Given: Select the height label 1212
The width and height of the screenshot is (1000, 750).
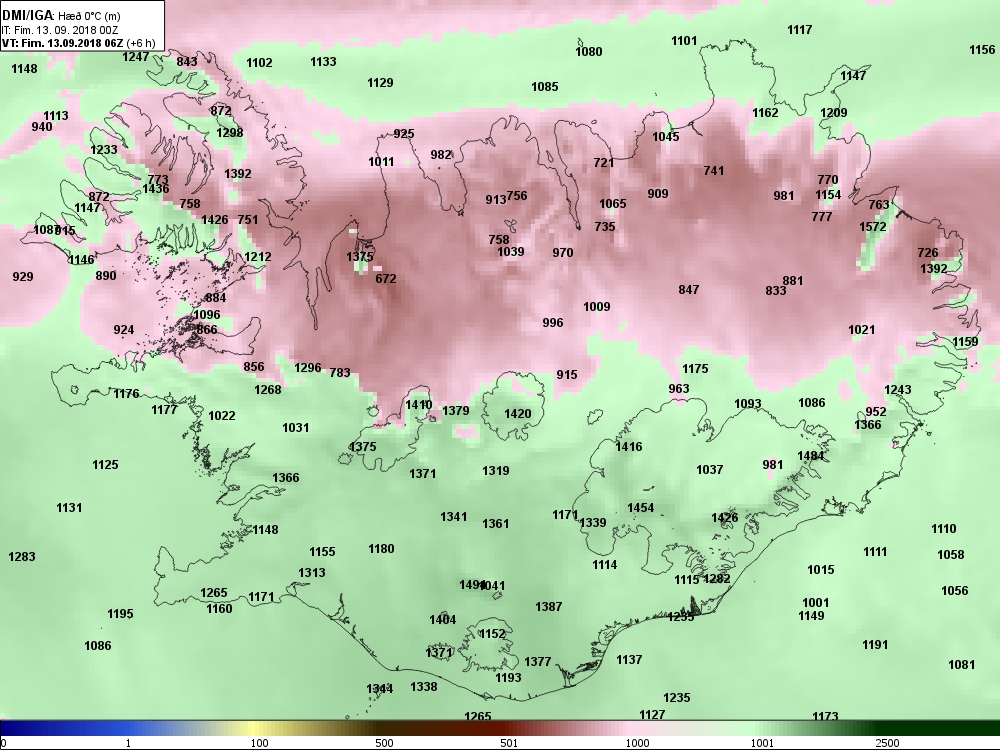Looking at the screenshot, I should tap(258, 256).
